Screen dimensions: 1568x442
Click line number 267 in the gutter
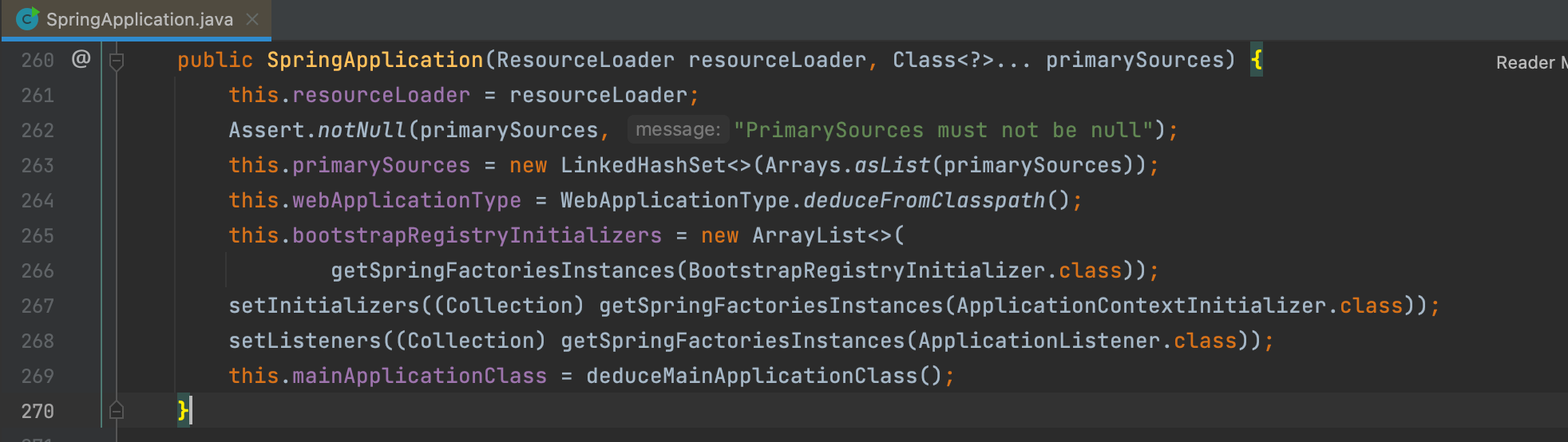click(x=38, y=306)
